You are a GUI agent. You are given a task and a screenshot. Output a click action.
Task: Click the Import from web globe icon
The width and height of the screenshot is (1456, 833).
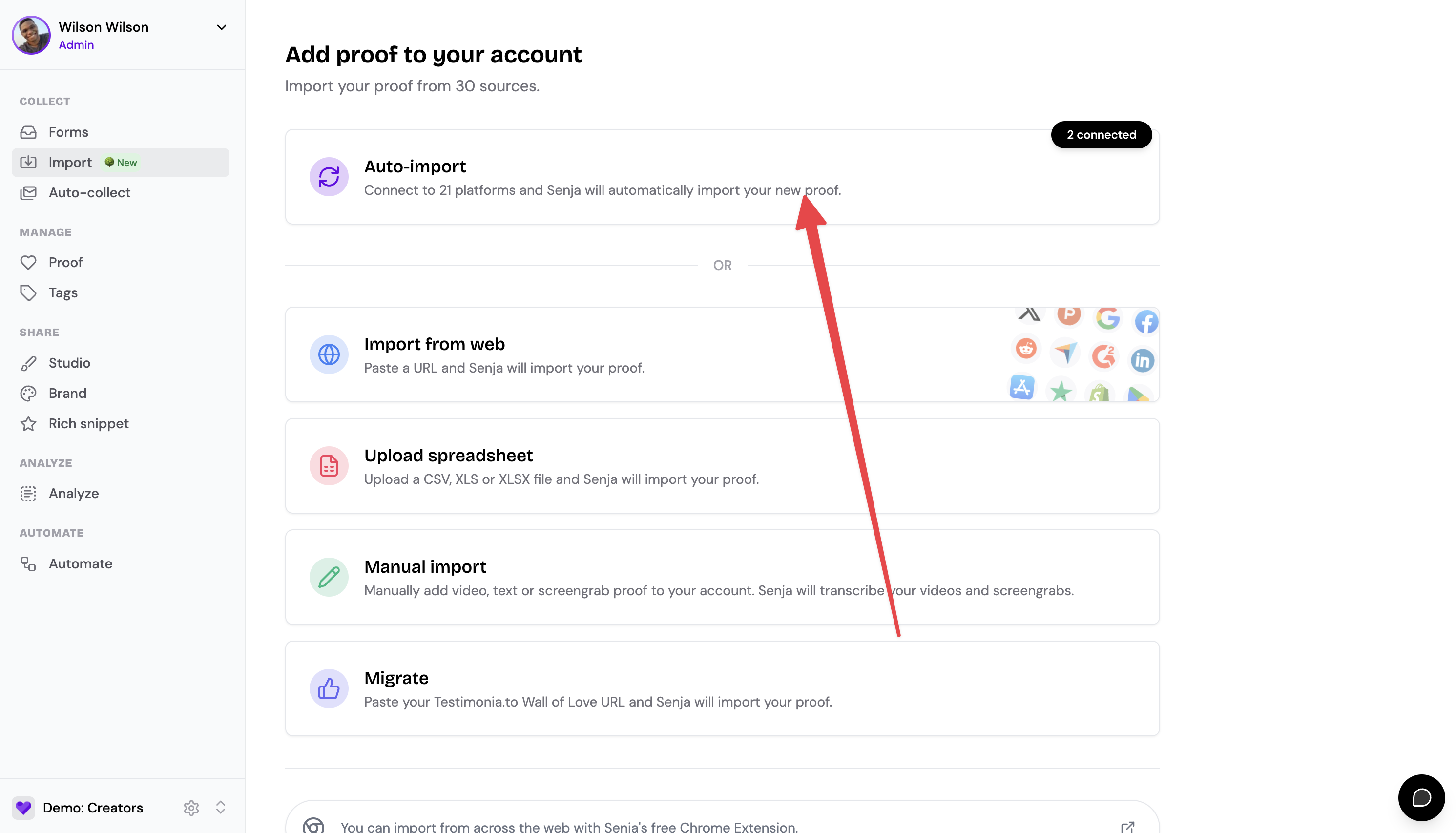pos(329,354)
